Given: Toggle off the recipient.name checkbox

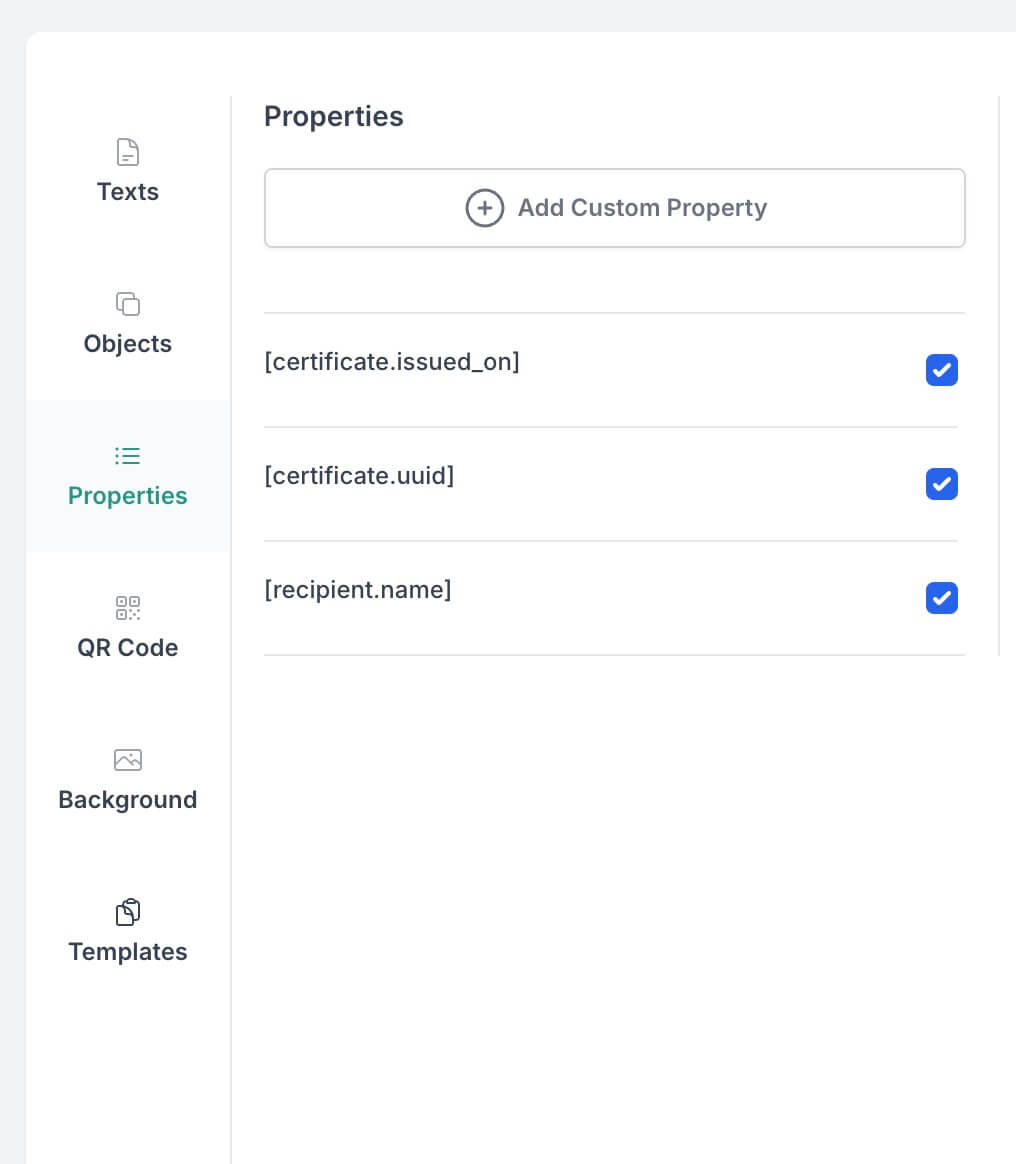Looking at the screenshot, I should pyautogui.click(x=941, y=598).
